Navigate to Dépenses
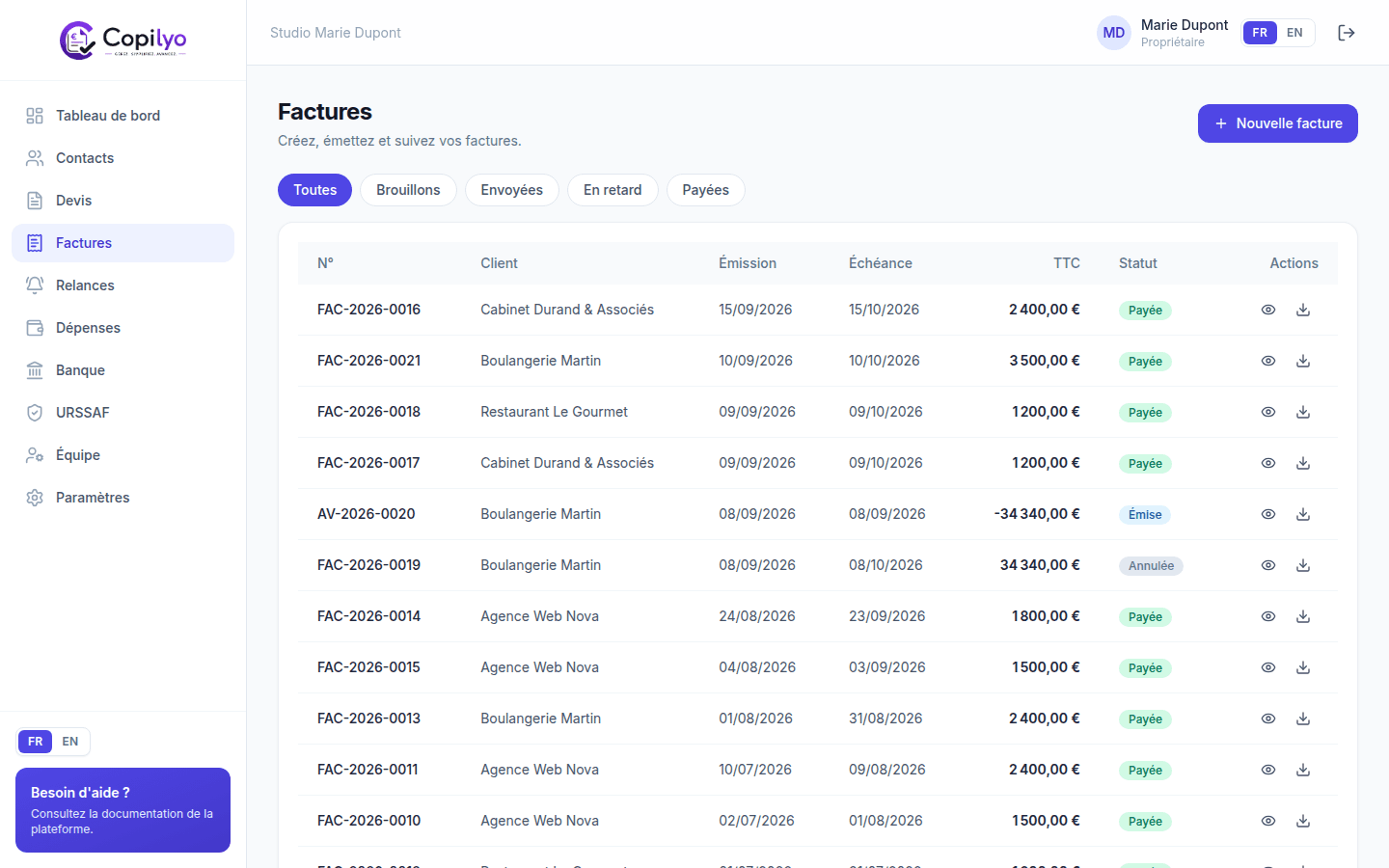The image size is (1389, 868). point(123,328)
